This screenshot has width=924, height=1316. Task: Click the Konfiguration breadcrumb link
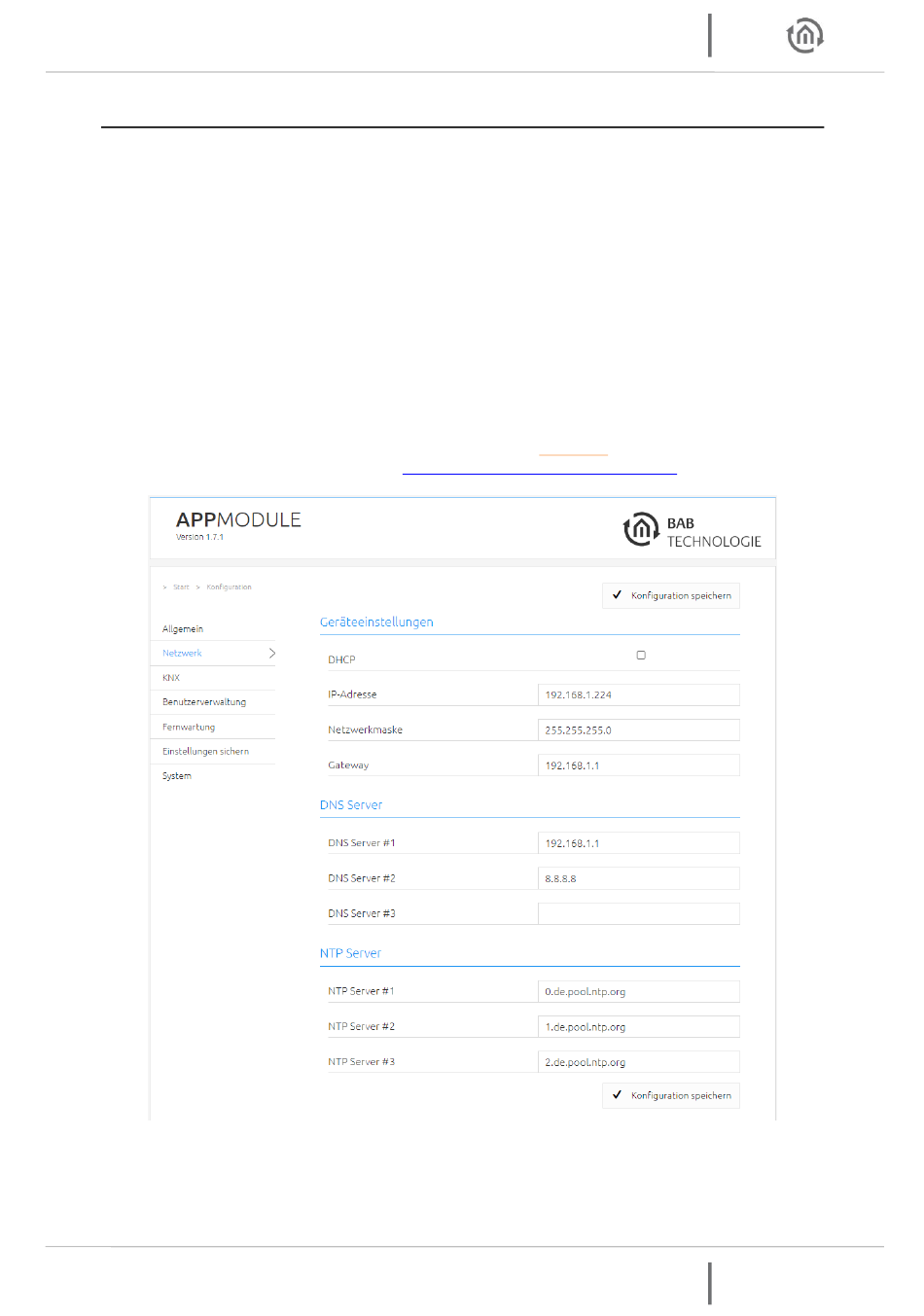(x=229, y=587)
